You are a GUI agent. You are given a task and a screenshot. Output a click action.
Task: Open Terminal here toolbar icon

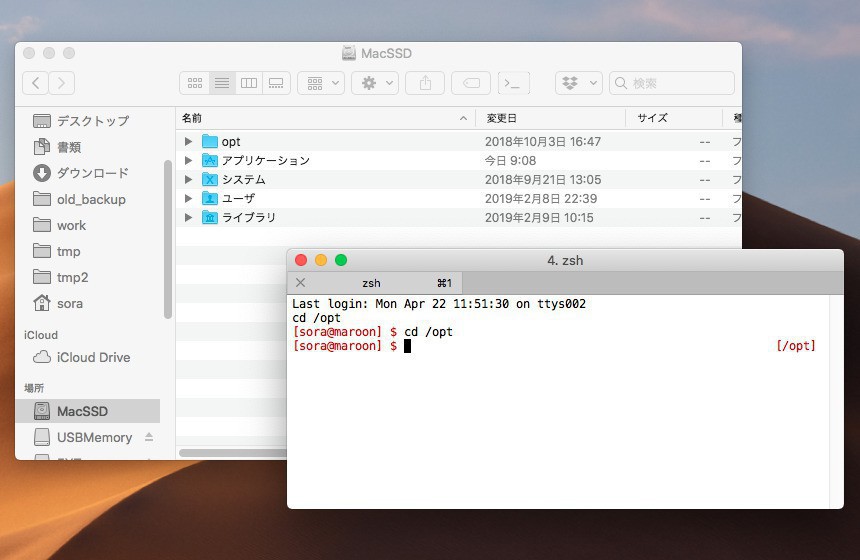point(514,83)
